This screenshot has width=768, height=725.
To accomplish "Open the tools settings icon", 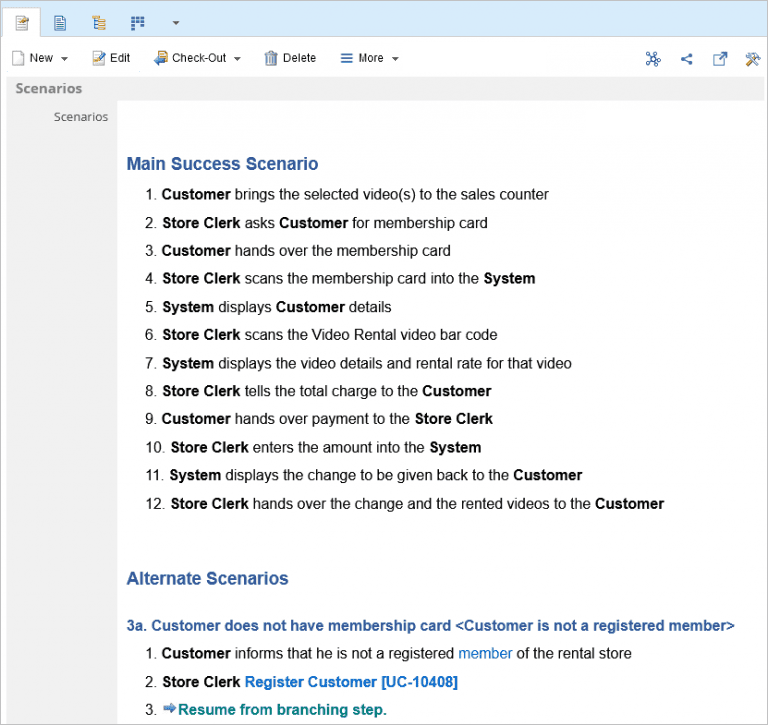I will pos(753,59).
